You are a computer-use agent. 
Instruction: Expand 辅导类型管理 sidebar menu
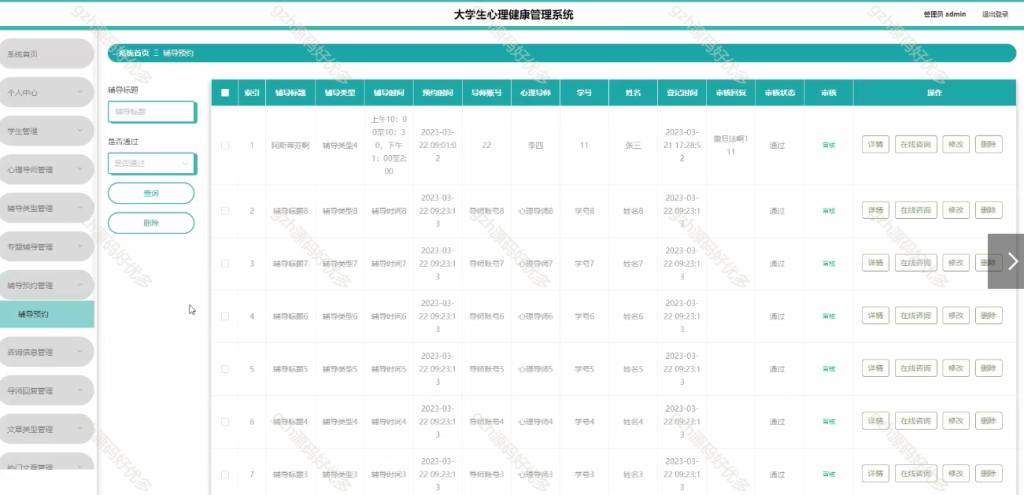[x=47, y=208]
